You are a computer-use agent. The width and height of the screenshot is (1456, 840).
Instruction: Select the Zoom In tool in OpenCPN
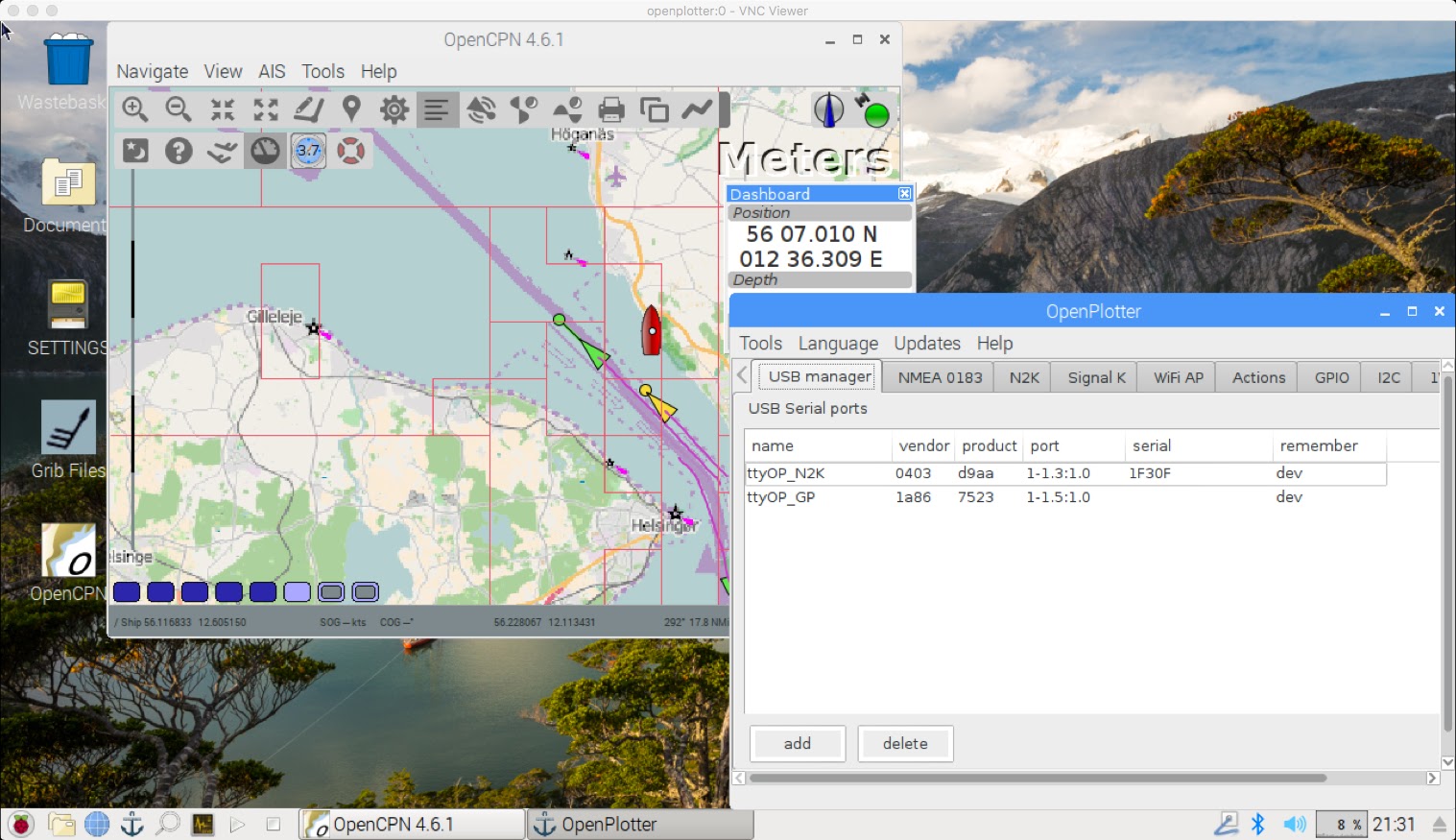coord(134,108)
